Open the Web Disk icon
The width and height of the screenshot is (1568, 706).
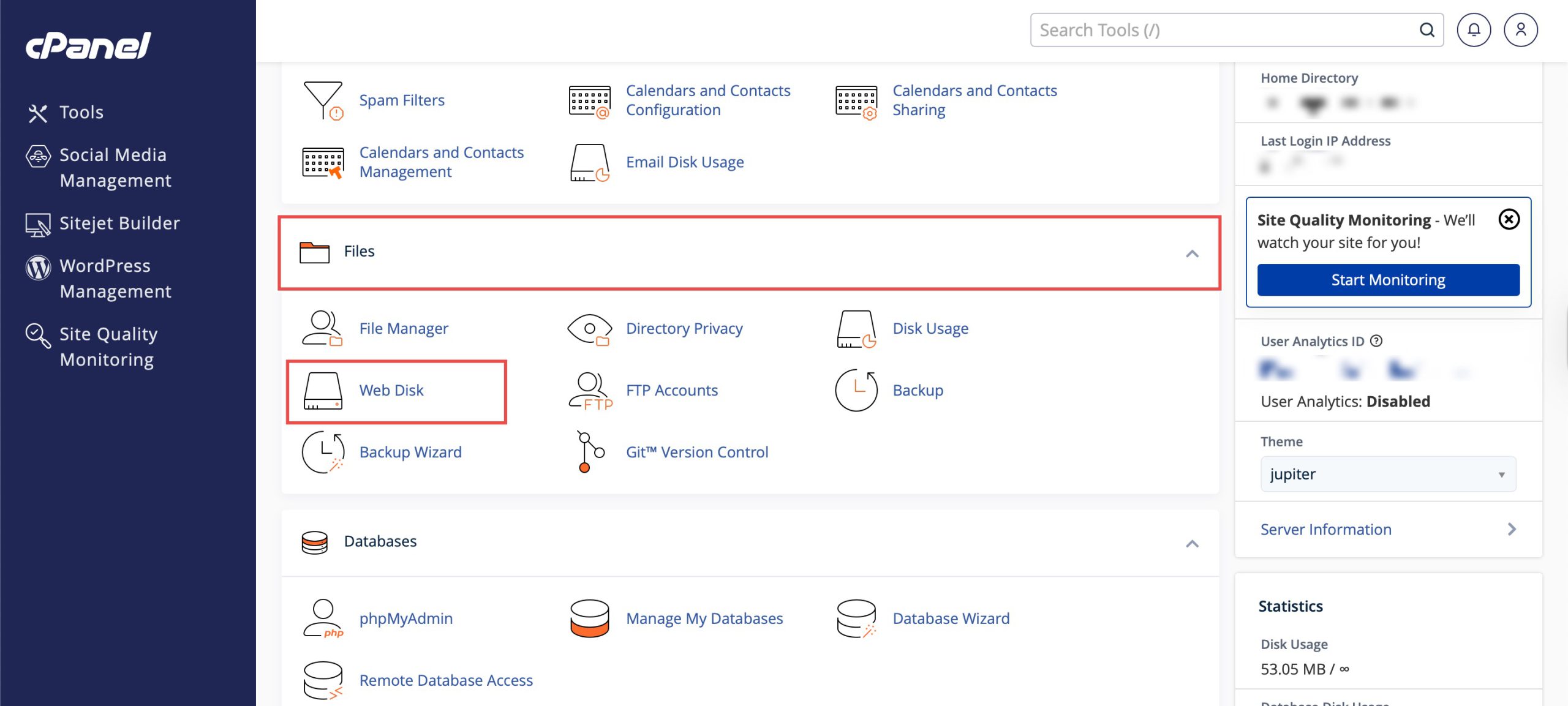(x=323, y=391)
